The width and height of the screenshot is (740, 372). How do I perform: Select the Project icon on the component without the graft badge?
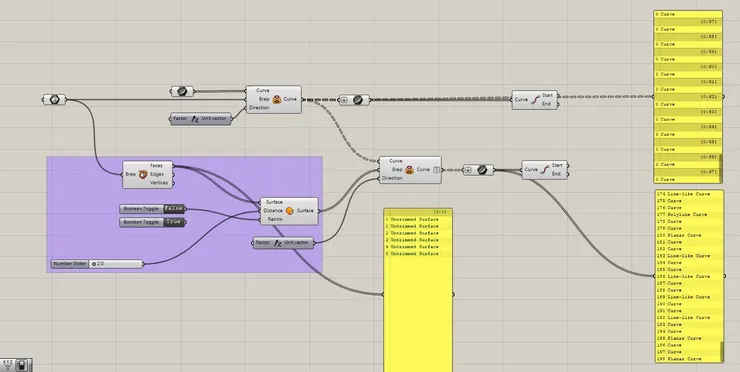tap(277, 100)
